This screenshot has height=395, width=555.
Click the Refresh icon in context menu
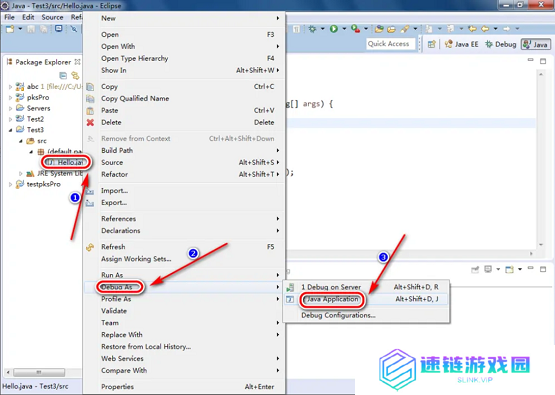click(90, 247)
